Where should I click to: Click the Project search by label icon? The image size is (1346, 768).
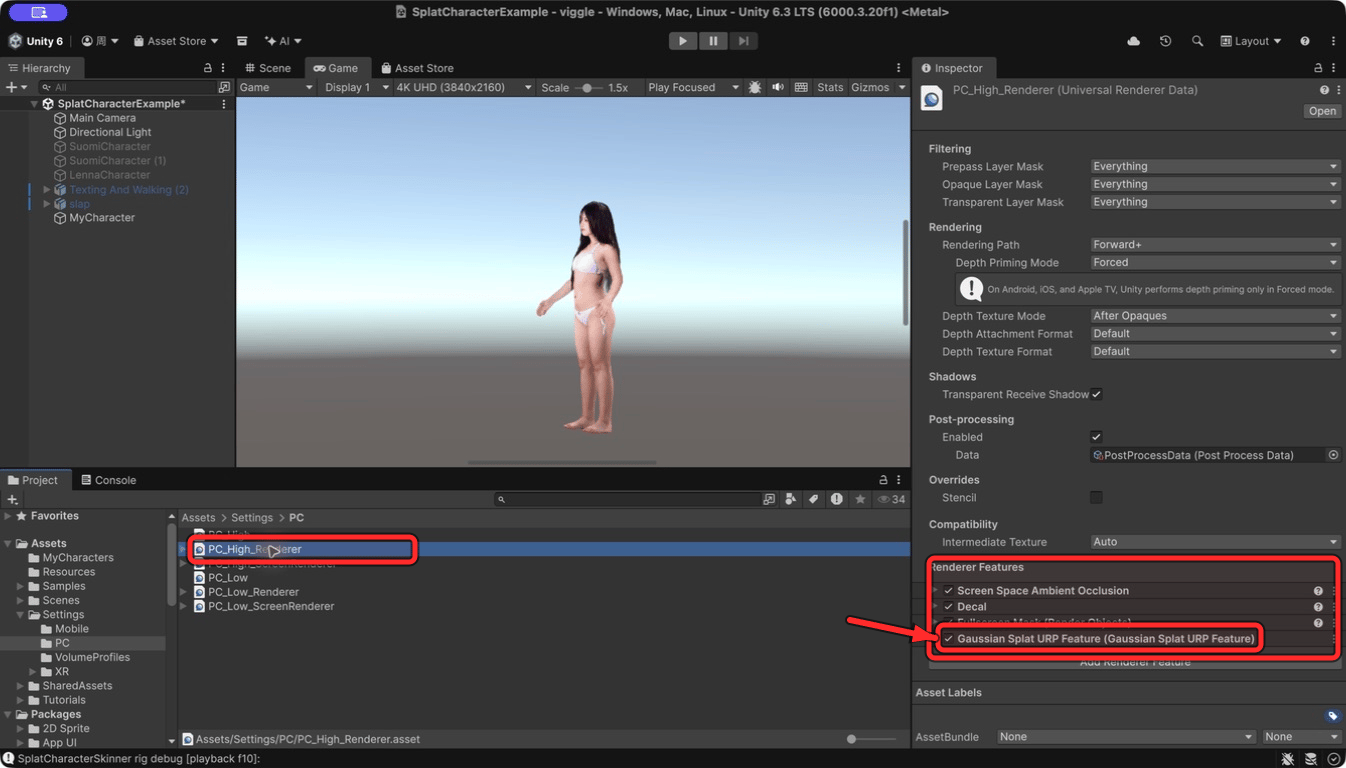point(814,499)
